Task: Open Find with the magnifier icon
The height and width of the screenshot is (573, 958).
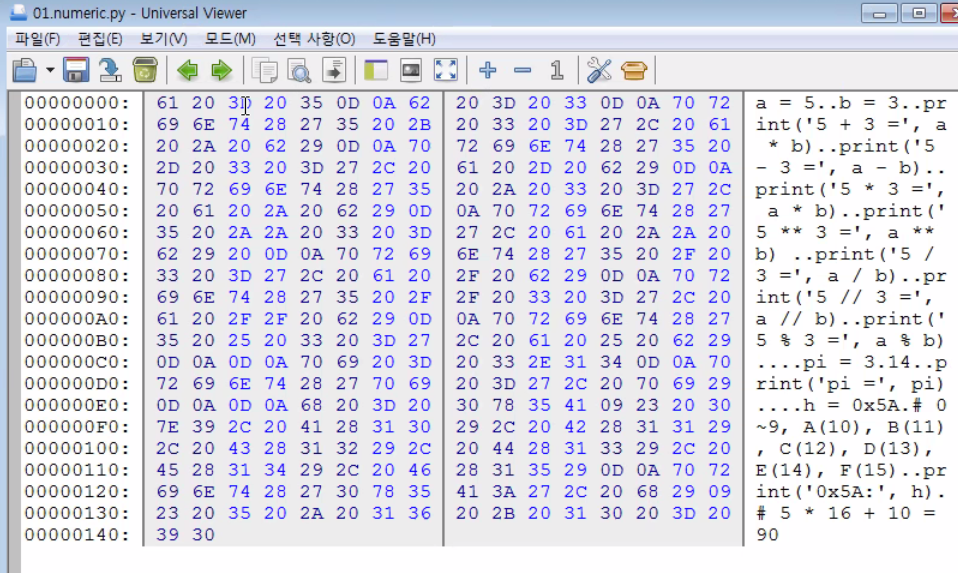Action: [299, 70]
